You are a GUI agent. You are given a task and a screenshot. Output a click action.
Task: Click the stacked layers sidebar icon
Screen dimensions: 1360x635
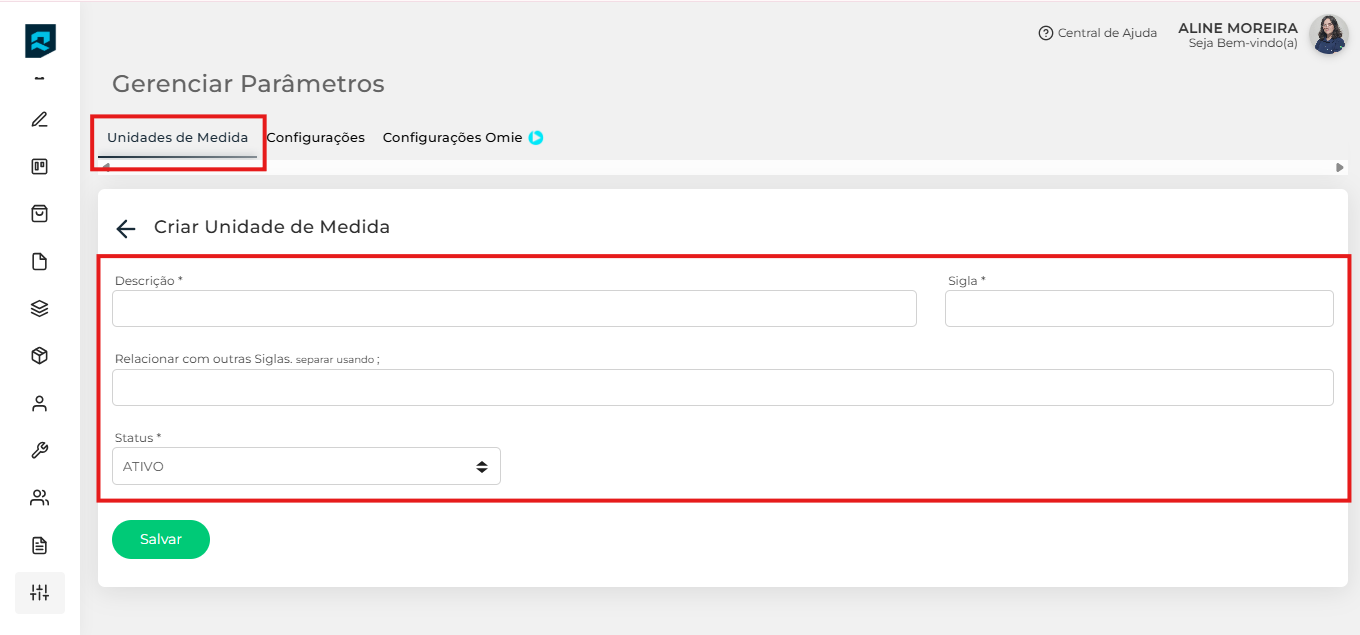(39, 309)
